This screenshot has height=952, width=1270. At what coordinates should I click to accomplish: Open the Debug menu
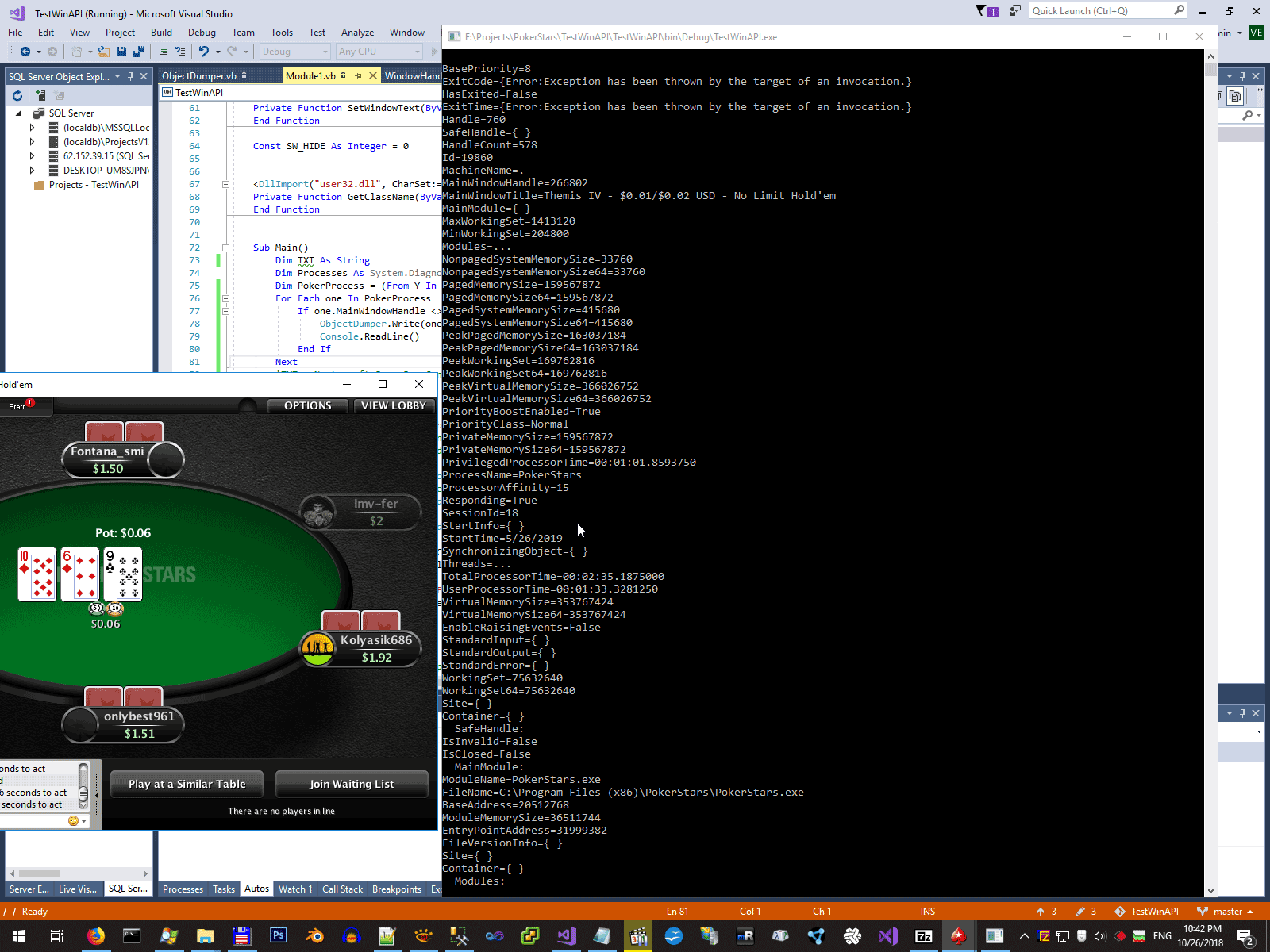[202, 33]
